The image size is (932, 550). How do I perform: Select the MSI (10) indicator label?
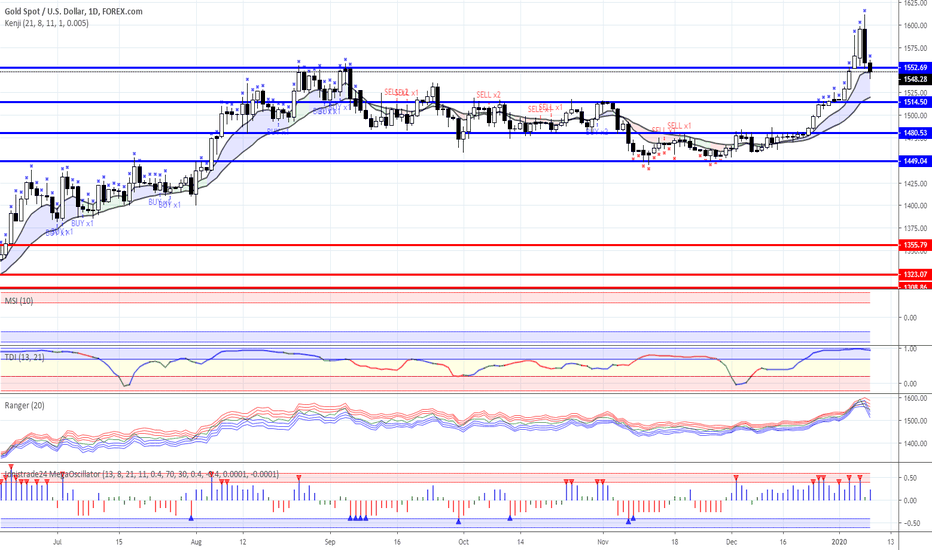pyautogui.click(x=19, y=301)
